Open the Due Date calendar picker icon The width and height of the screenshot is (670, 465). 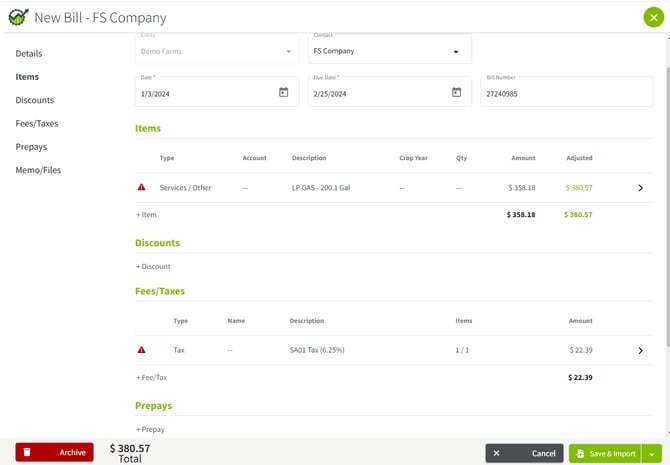click(456, 92)
